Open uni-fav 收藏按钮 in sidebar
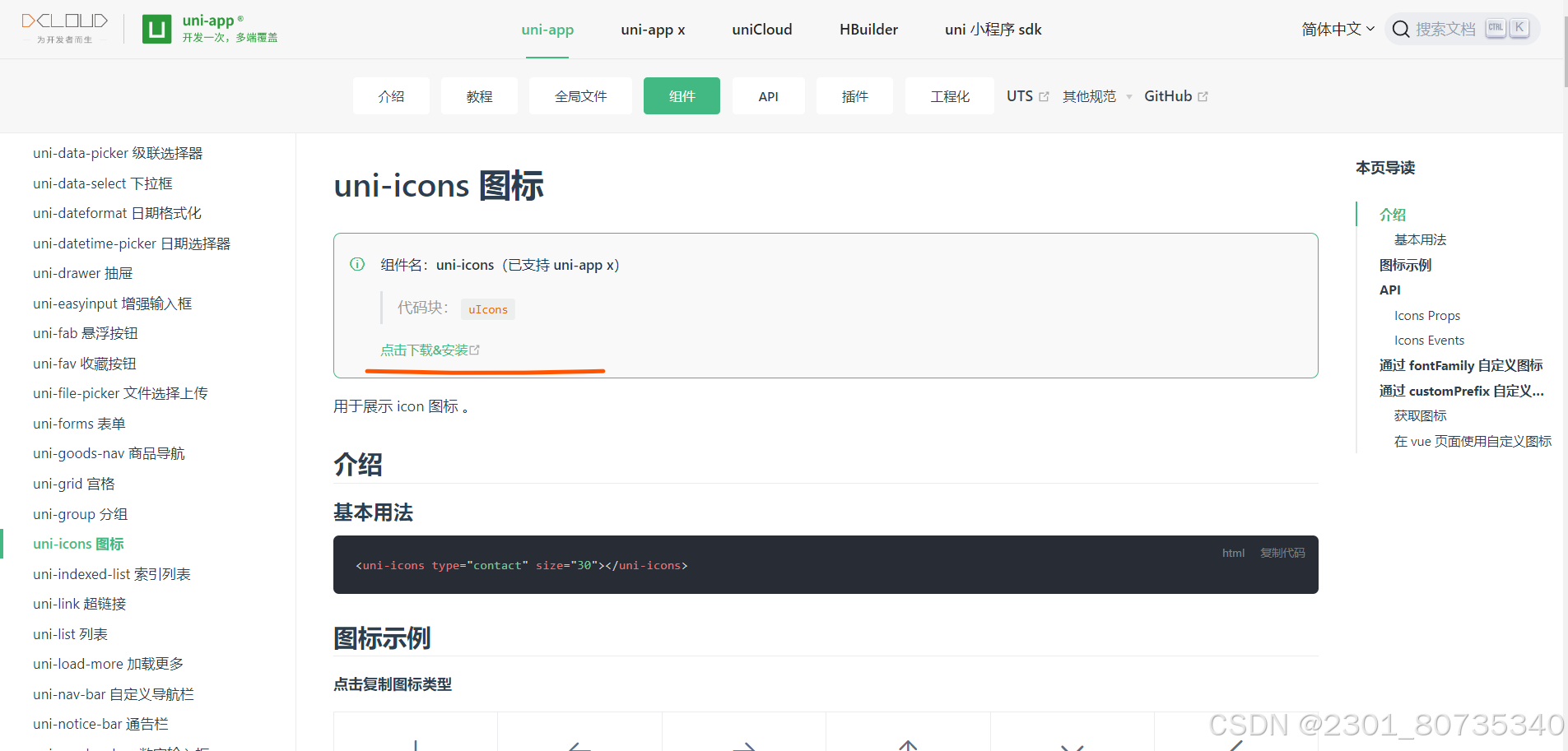 [x=85, y=364]
